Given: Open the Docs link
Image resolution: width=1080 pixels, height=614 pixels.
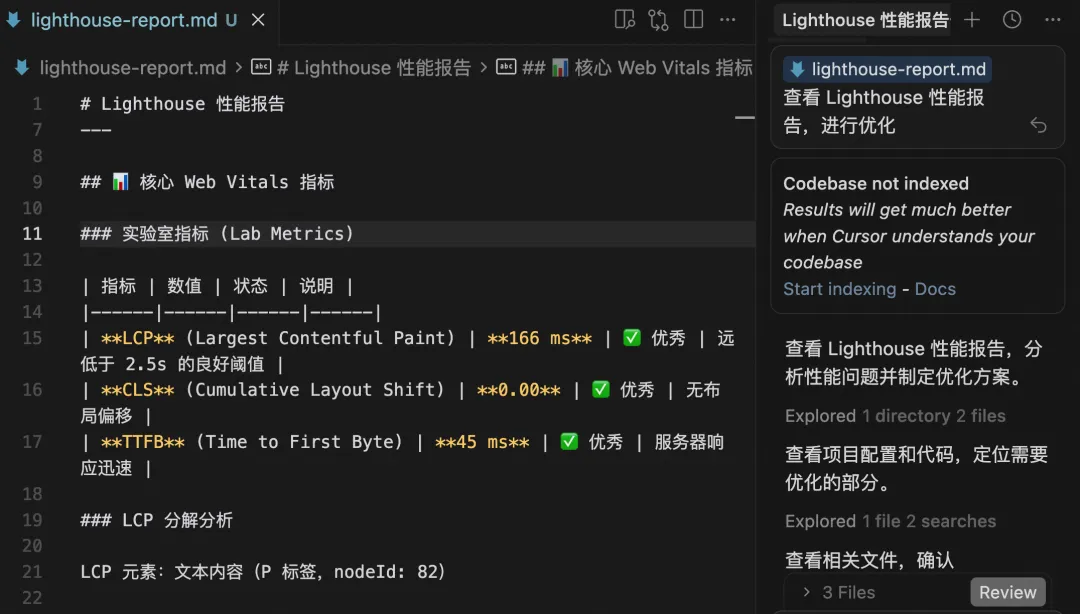Looking at the screenshot, I should pyautogui.click(x=935, y=289).
